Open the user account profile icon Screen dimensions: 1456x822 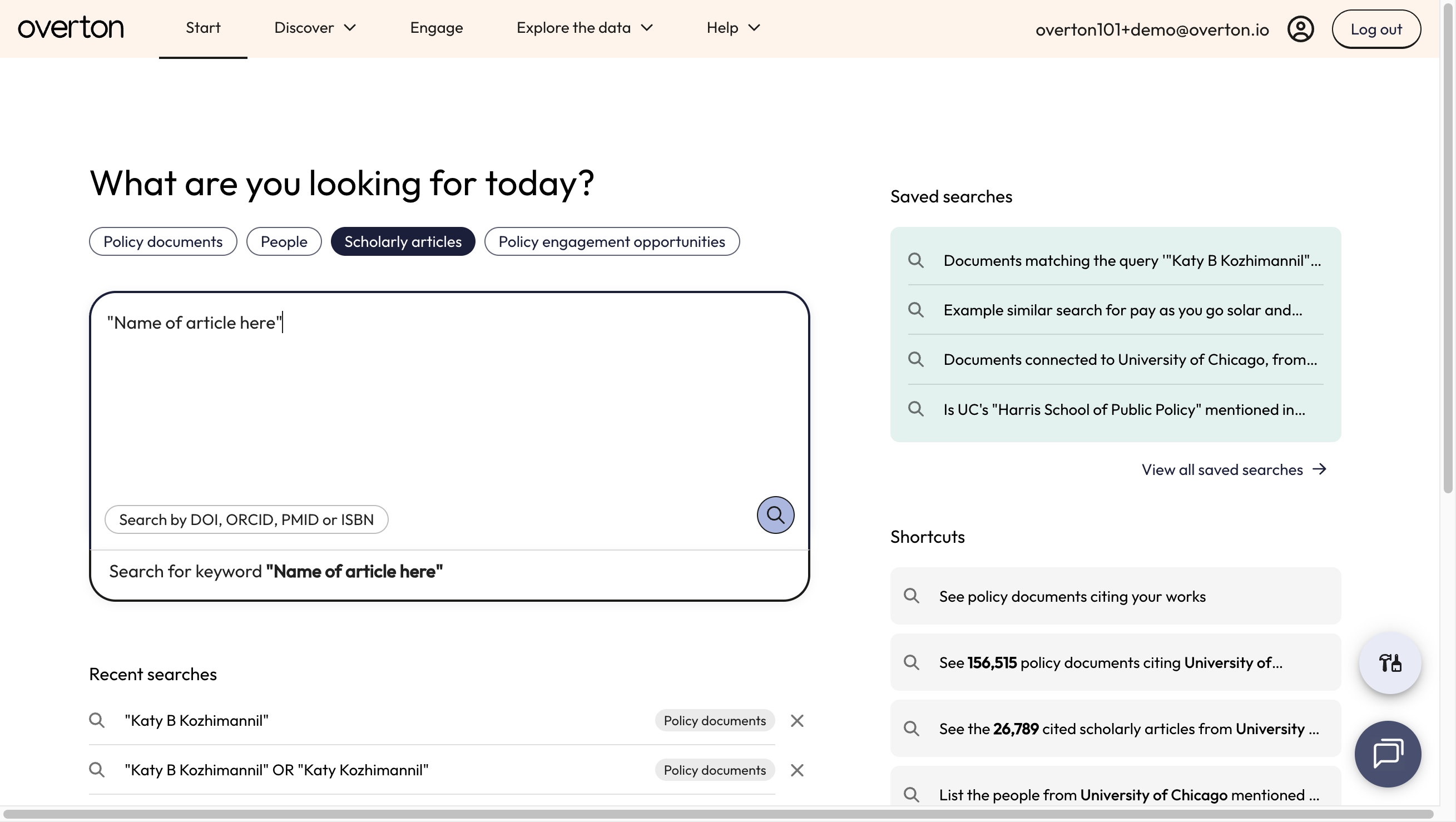[1300, 29]
